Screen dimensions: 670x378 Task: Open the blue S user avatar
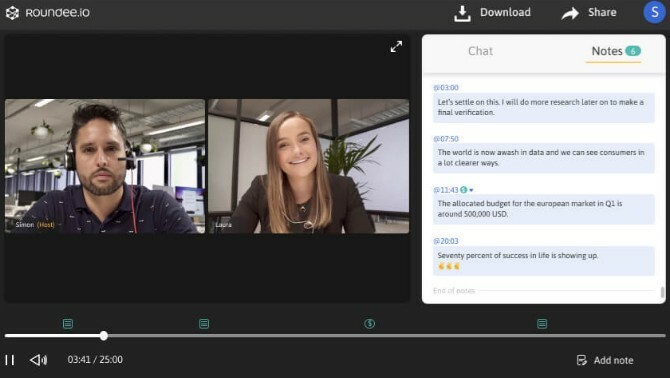coord(654,12)
